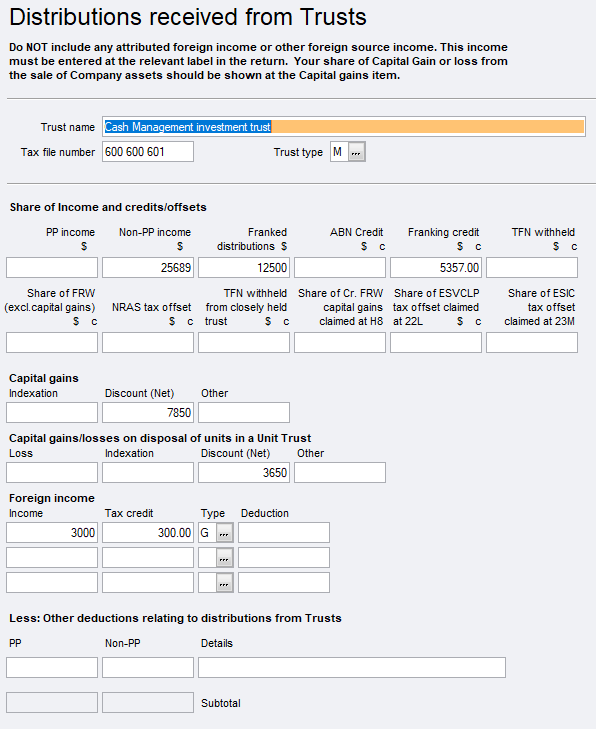Click the Share of ESVCLP tax offset field

pyautogui.click(x=436, y=343)
